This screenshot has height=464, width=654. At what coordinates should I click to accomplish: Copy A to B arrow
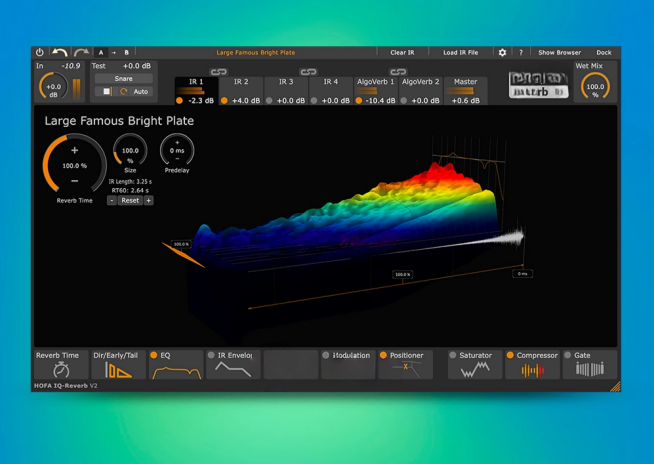tap(113, 53)
